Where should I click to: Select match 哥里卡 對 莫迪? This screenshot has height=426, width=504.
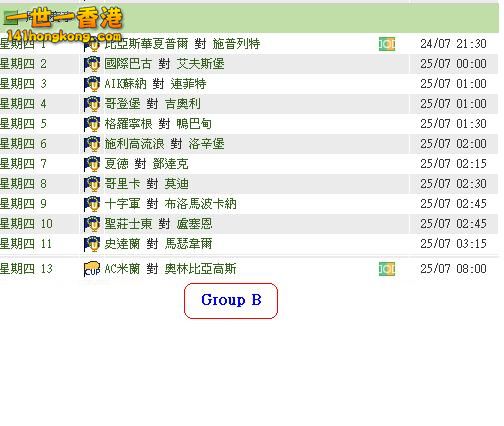[146, 184]
